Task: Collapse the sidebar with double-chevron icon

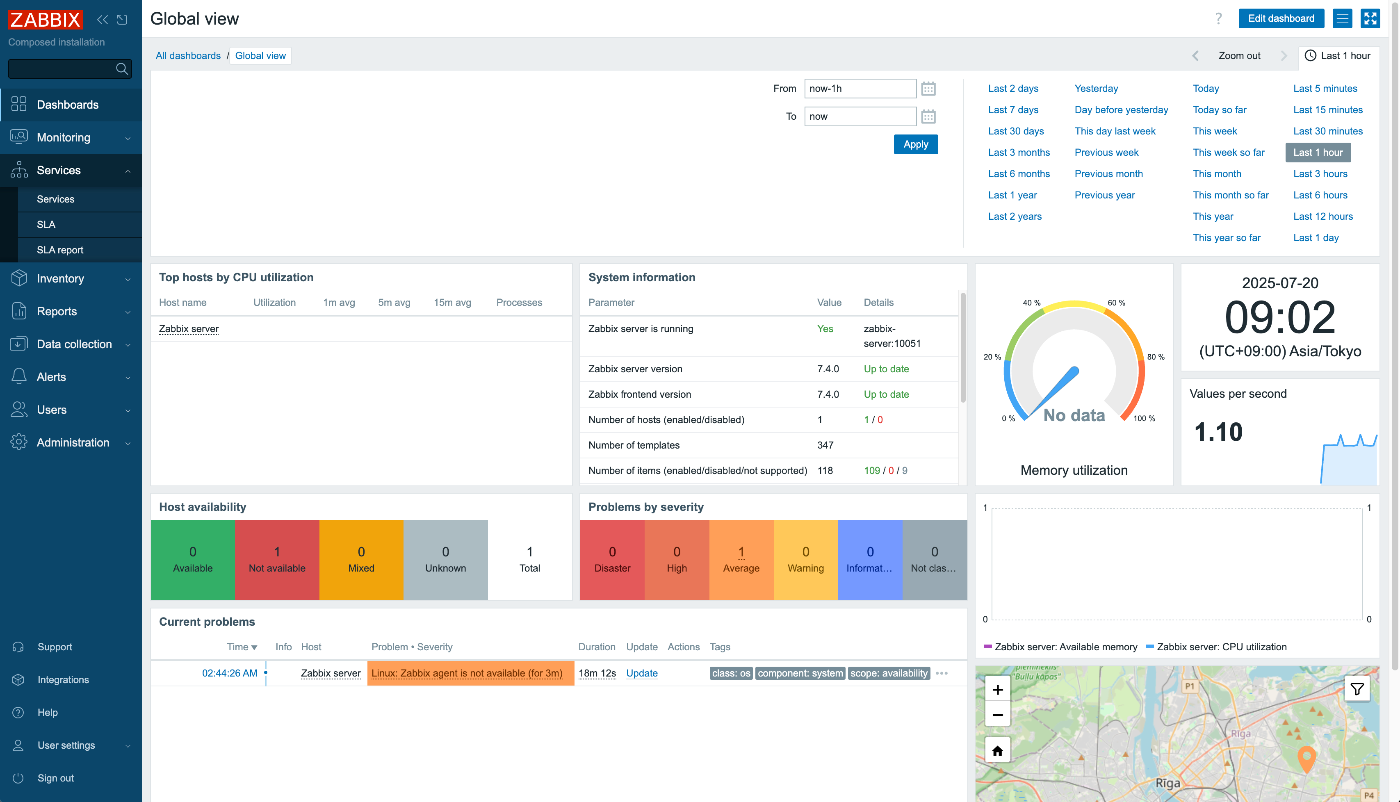Action: coord(103,20)
